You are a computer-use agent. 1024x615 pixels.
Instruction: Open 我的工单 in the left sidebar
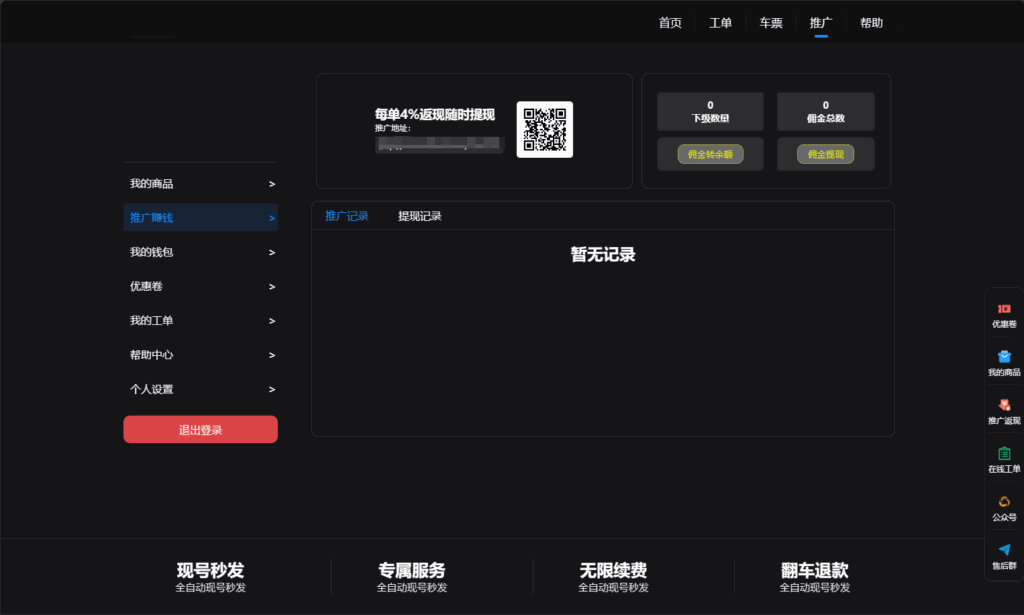pyautogui.click(x=200, y=321)
